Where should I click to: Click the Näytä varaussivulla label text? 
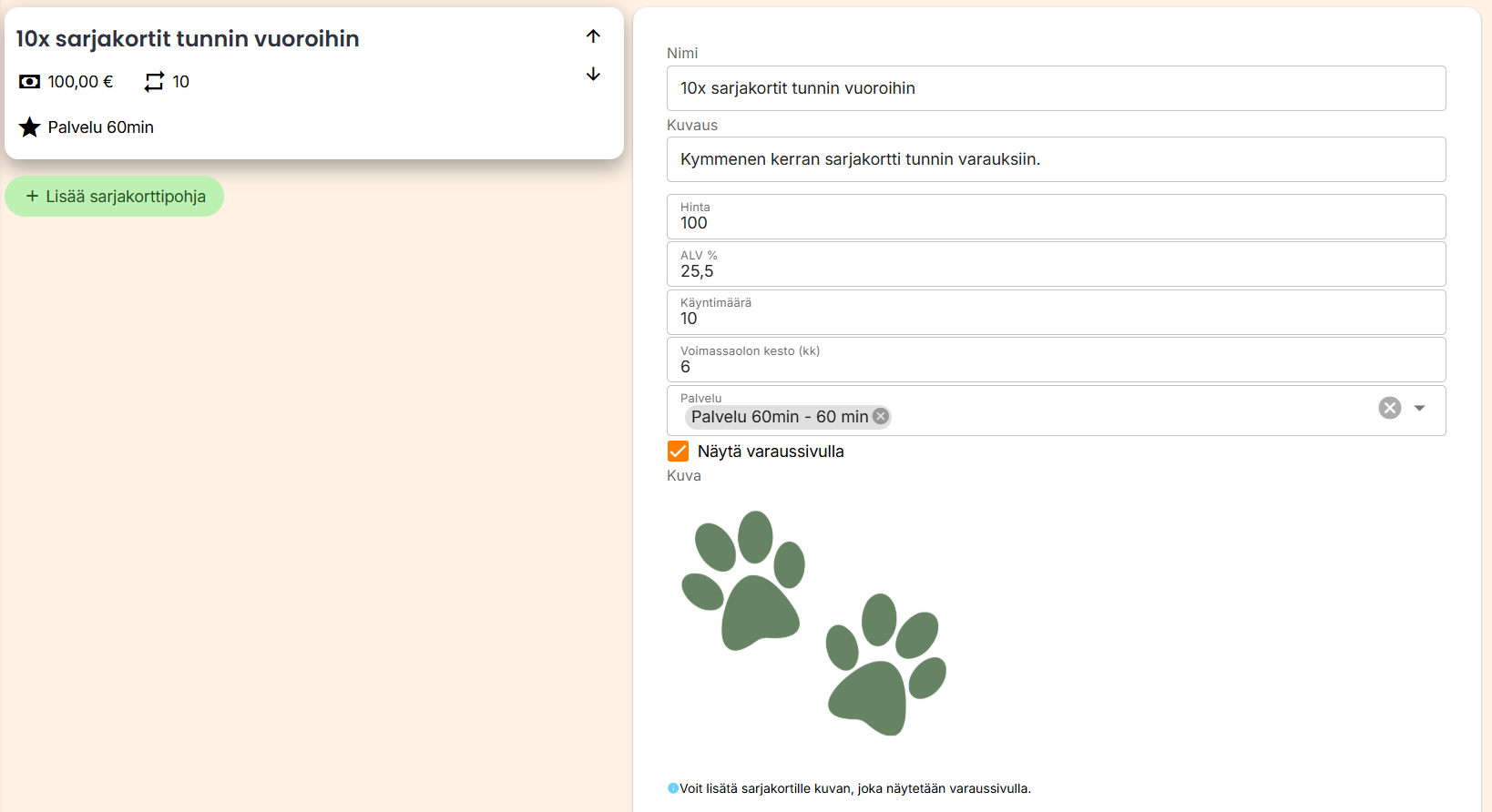771,452
